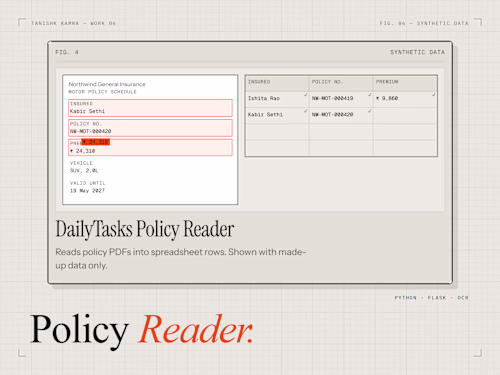Click the VALID UNTIL label

(x=87, y=183)
